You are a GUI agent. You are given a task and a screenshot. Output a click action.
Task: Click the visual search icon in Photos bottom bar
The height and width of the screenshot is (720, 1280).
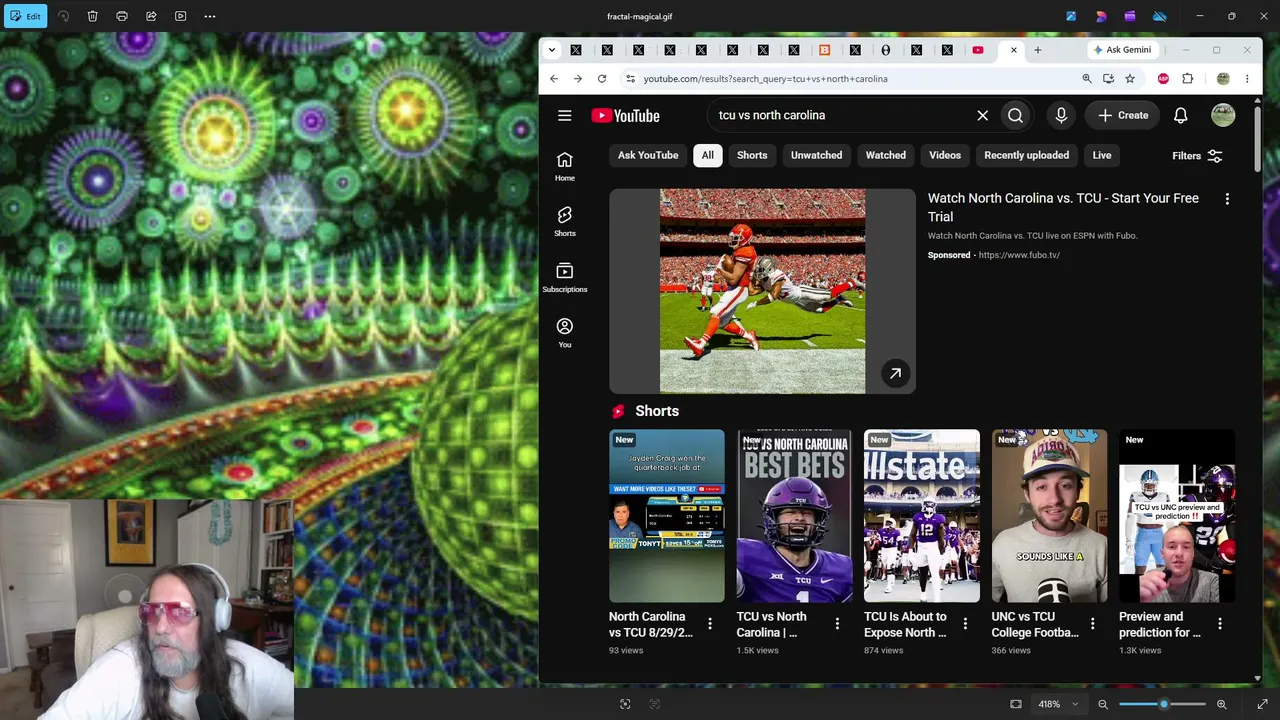coord(625,704)
